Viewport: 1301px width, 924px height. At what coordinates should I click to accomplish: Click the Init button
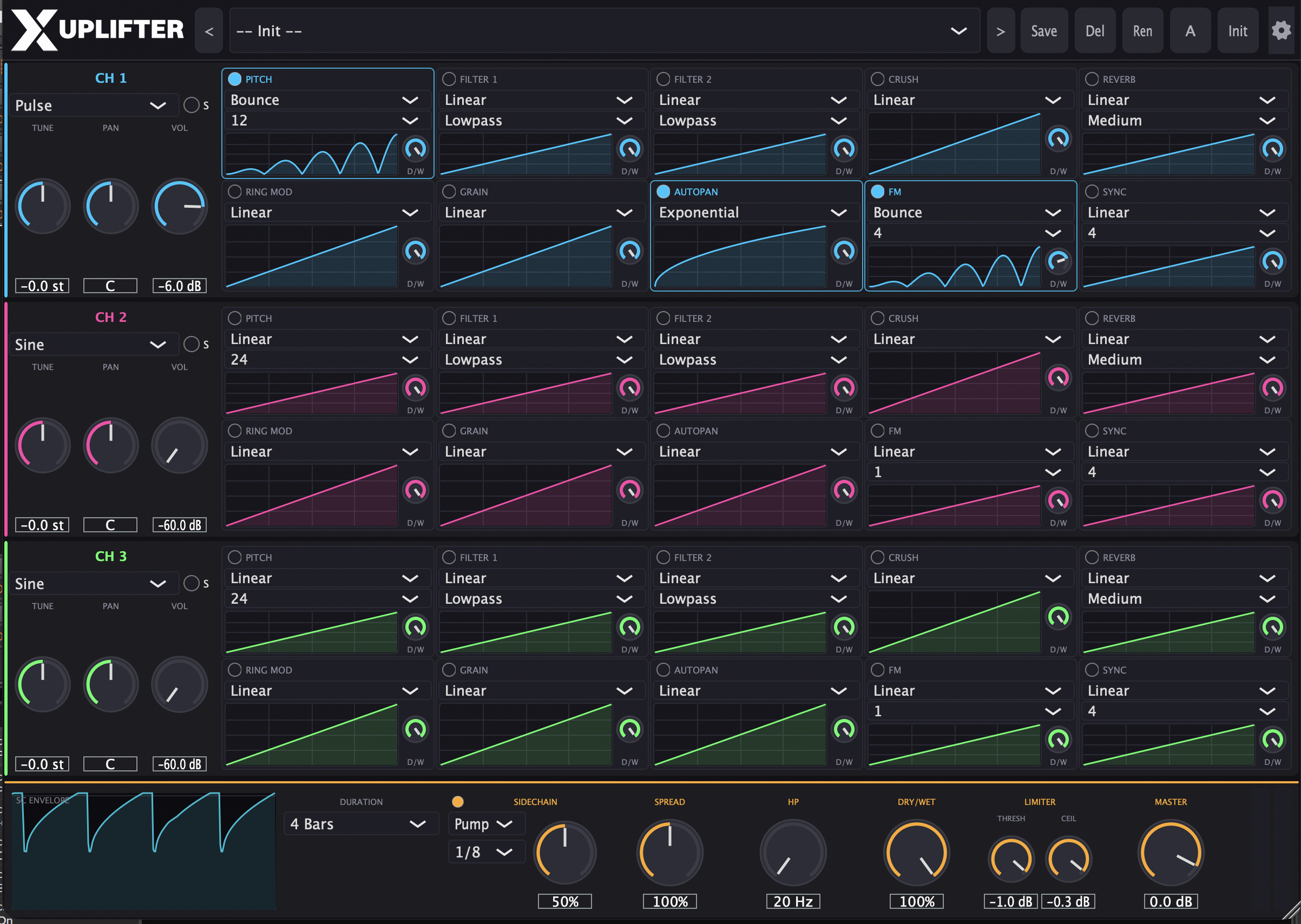tap(1238, 31)
